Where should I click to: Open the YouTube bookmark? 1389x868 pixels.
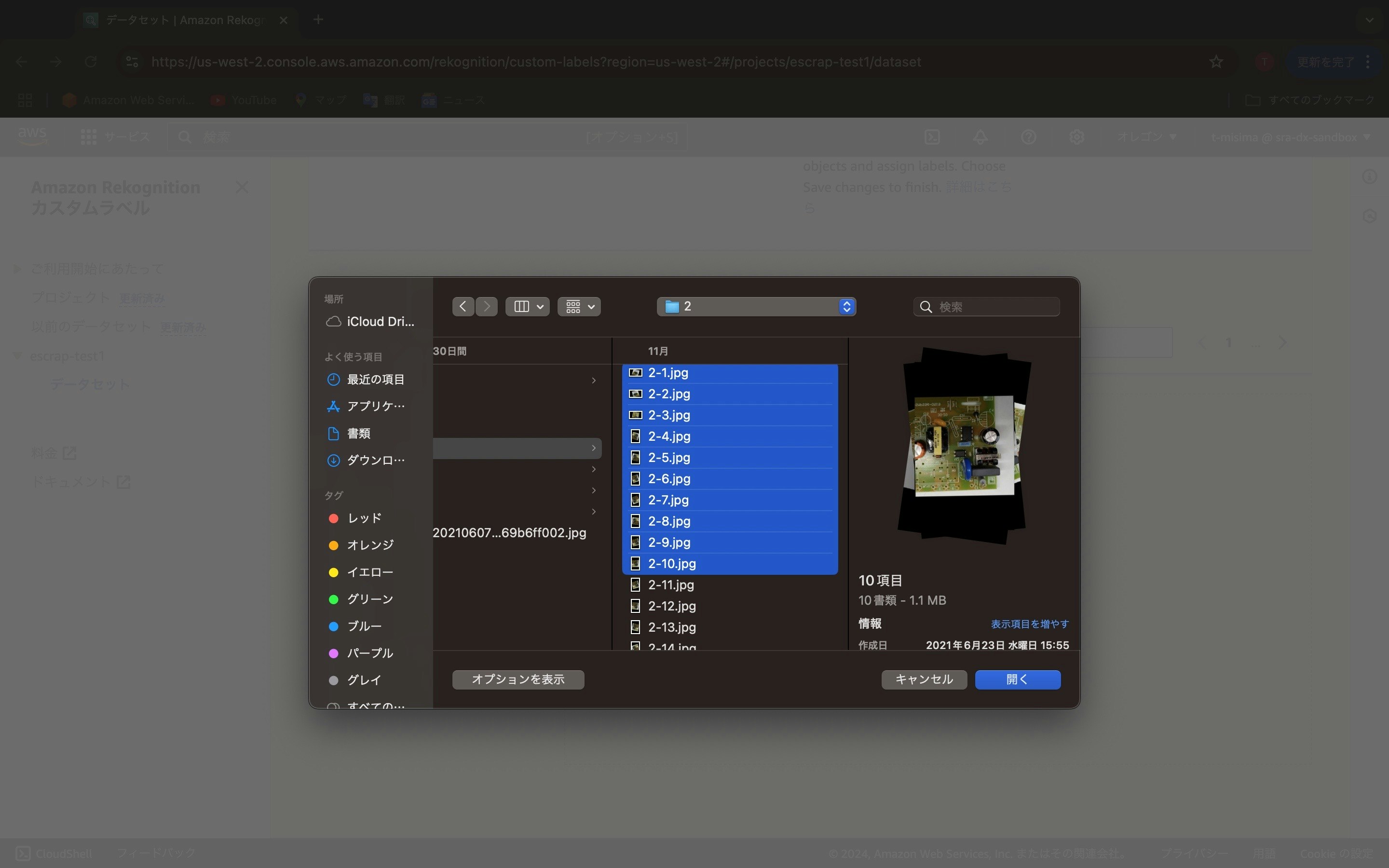[244, 99]
